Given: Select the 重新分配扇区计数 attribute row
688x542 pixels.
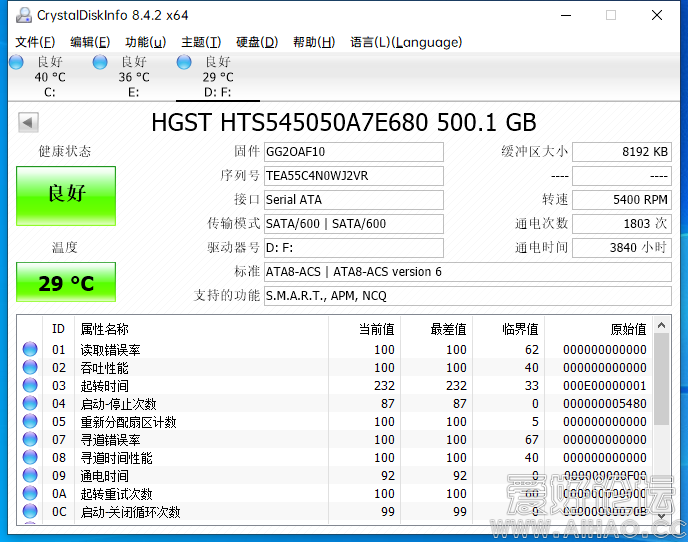Looking at the screenshot, I should (x=335, y=422).
